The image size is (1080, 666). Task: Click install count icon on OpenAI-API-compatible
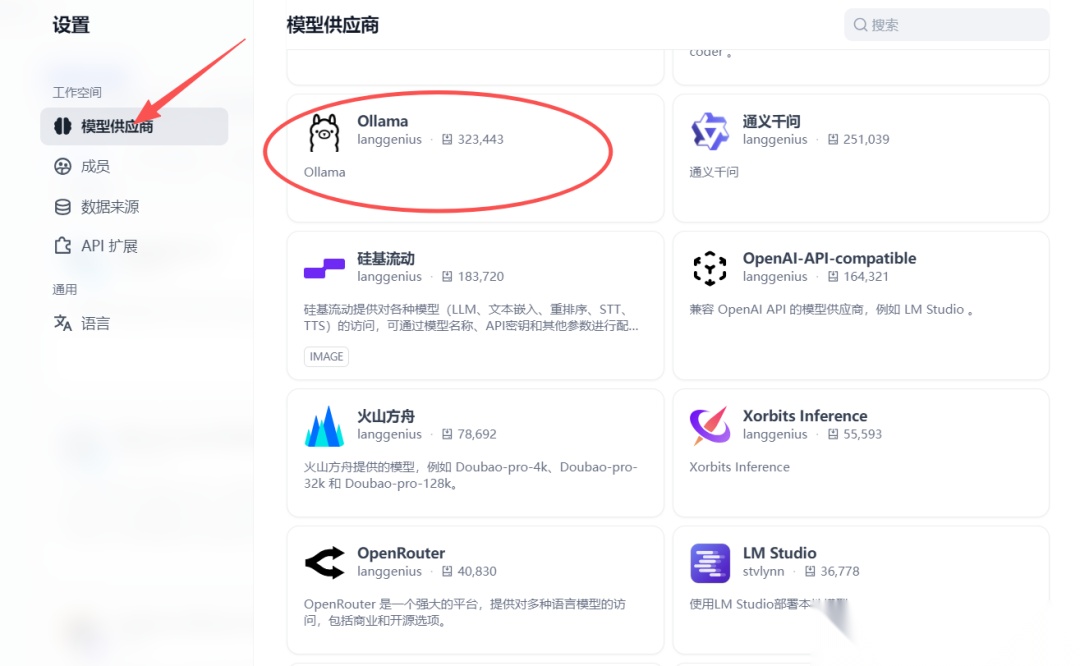[833, 276]
